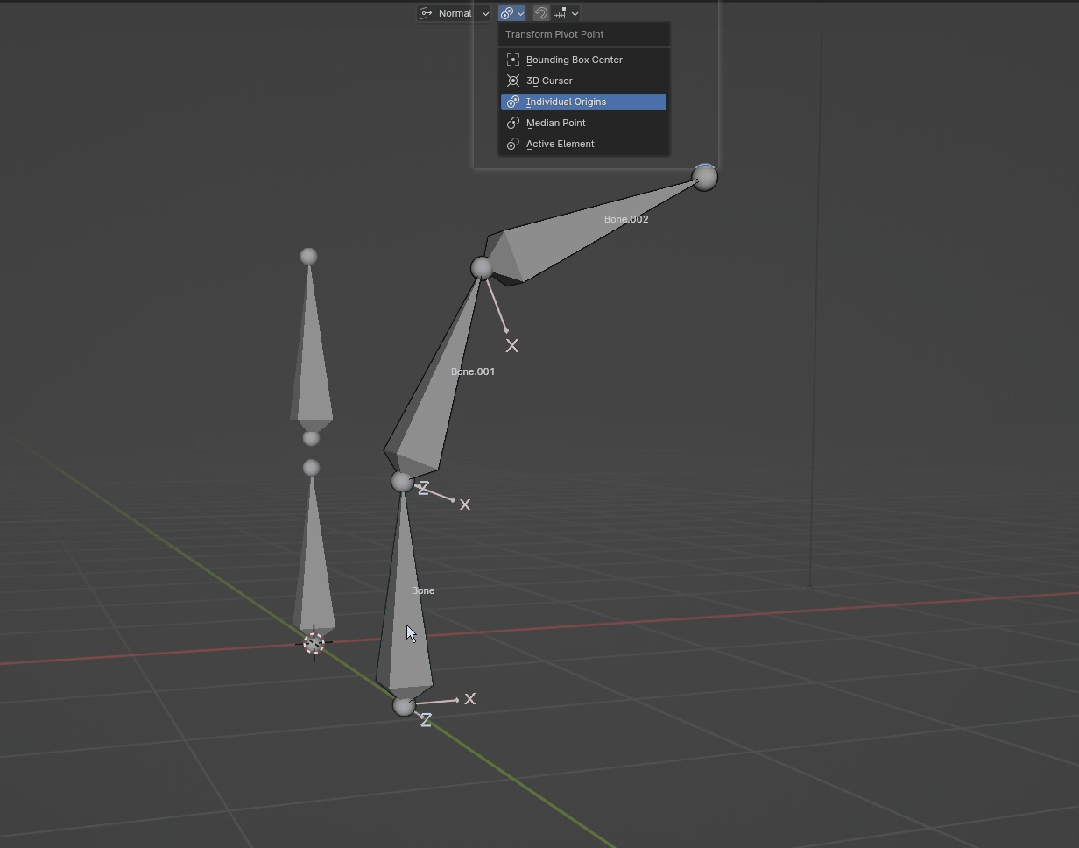The image size is (1079, 848).
Task: Click the joint between Bone.001 and Bone.002
Action: tap(482, 268)
